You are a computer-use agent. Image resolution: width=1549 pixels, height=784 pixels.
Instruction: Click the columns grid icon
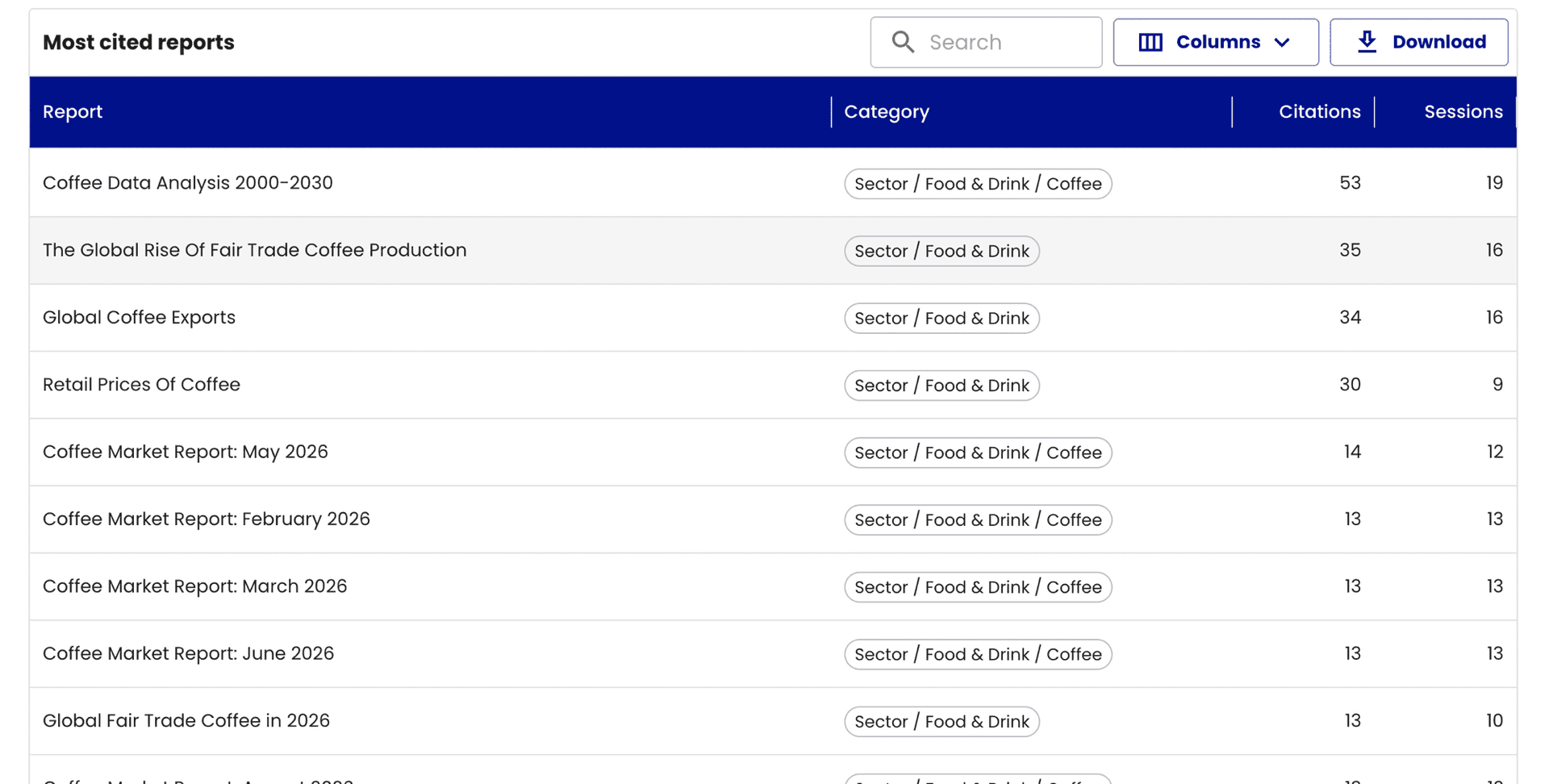[1150, 42]
